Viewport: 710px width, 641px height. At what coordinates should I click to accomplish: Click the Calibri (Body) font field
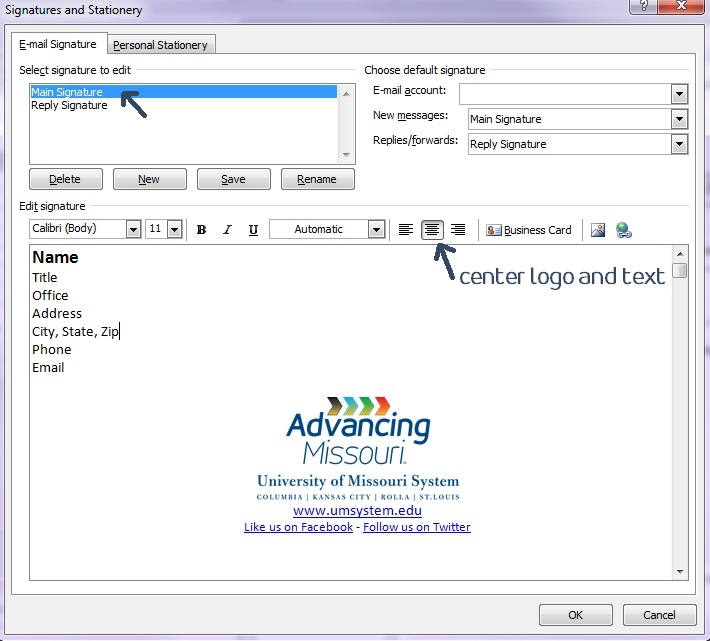coord(78,229)
